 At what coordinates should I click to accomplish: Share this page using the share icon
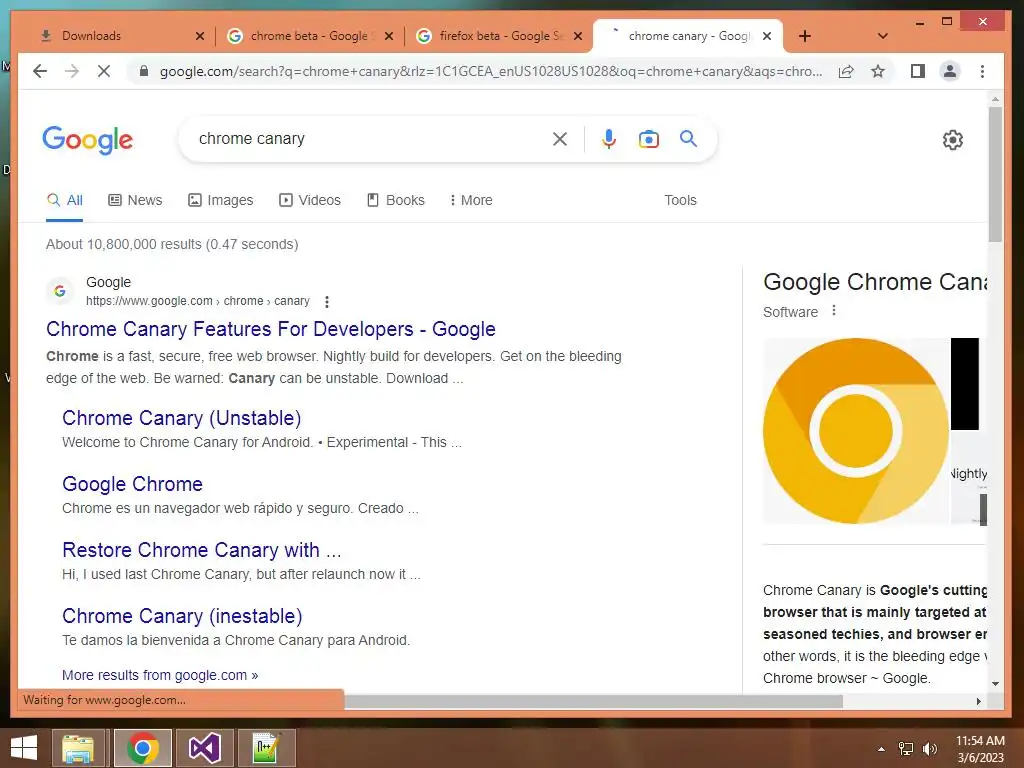pyautogui.click(x=846, y=71)
